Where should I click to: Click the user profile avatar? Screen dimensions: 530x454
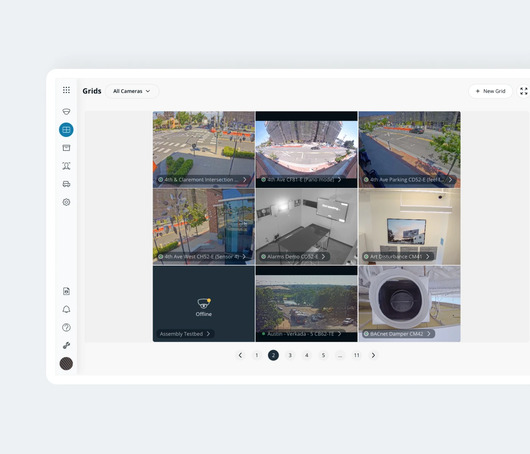(66, 364)
